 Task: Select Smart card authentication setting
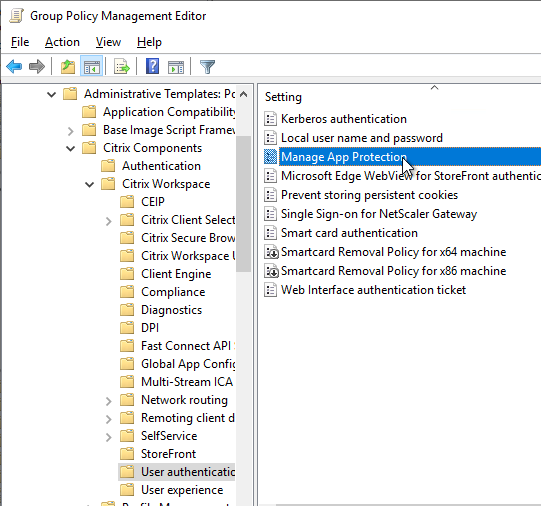(349, 233)
